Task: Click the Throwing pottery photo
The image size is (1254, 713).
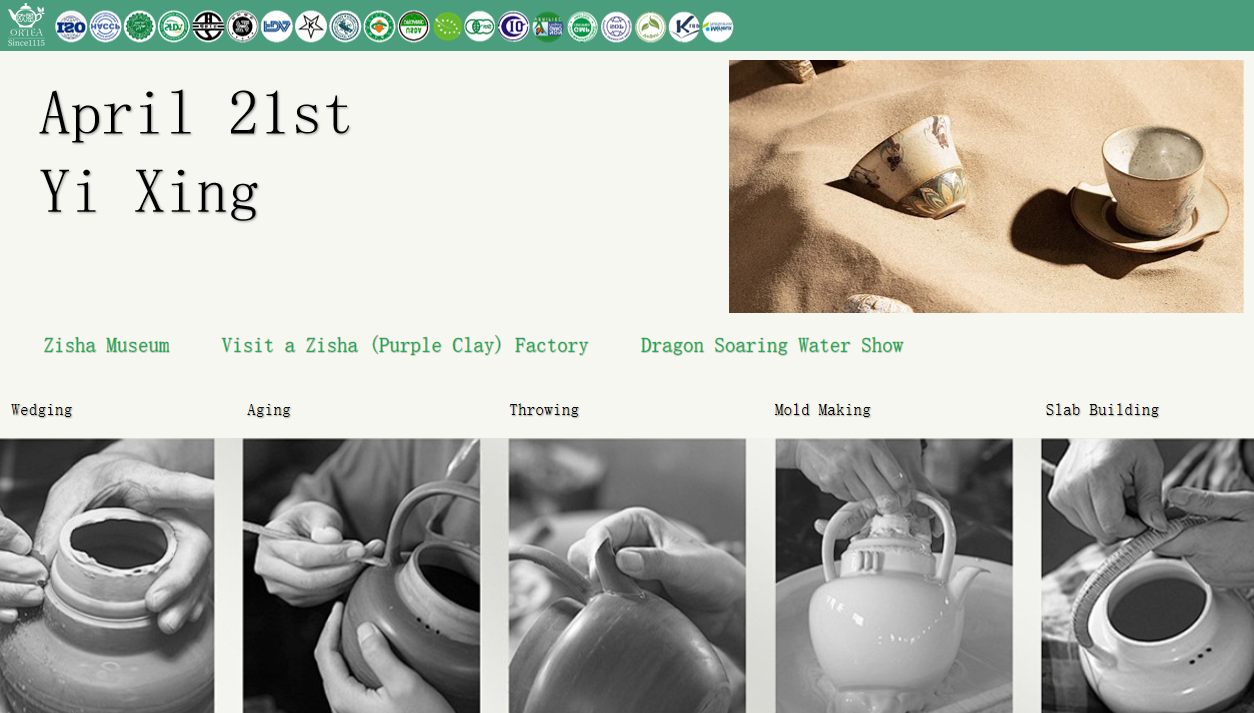Action: [627, 575]
